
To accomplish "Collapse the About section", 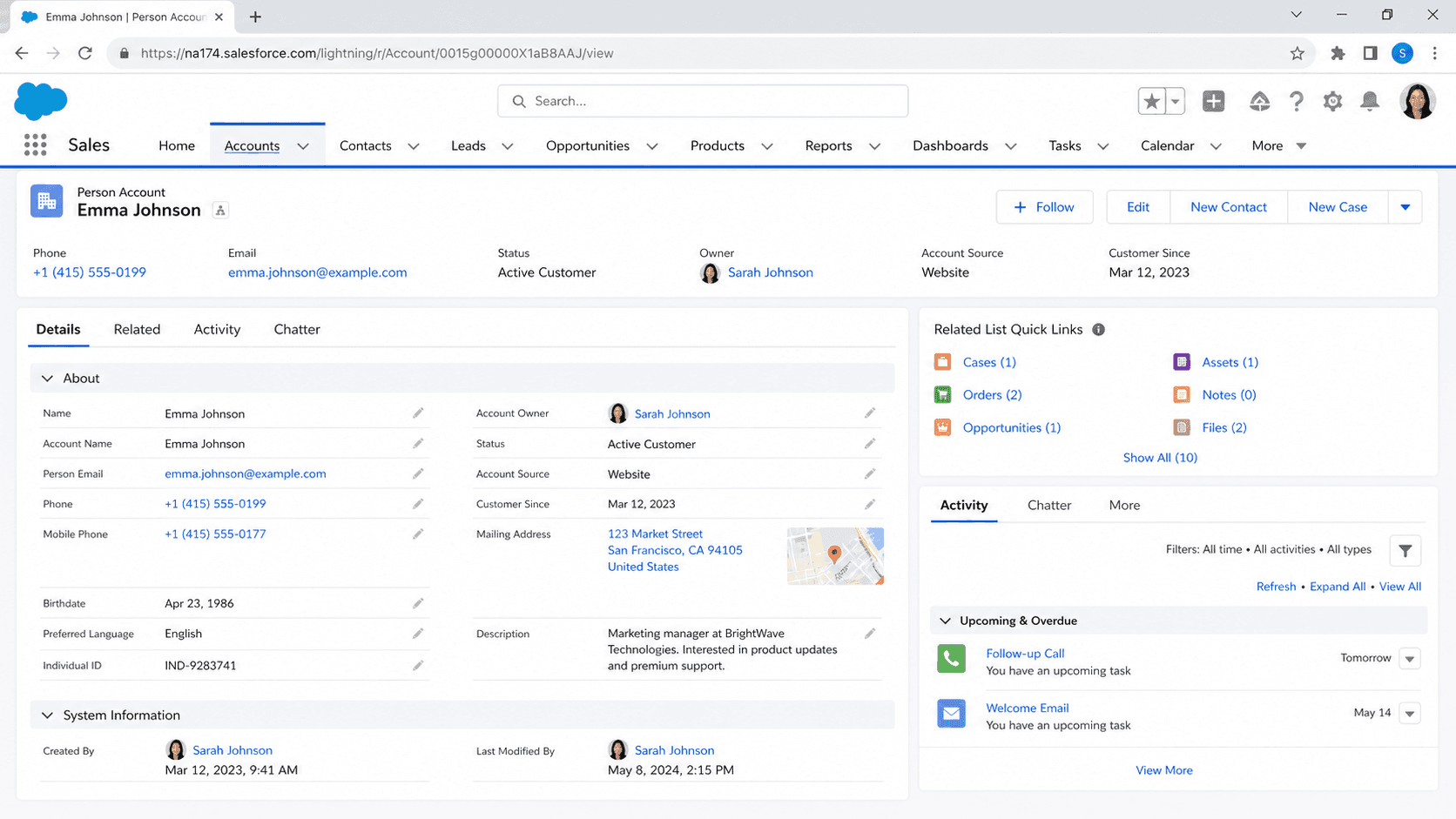I will (x=47, y=379).
